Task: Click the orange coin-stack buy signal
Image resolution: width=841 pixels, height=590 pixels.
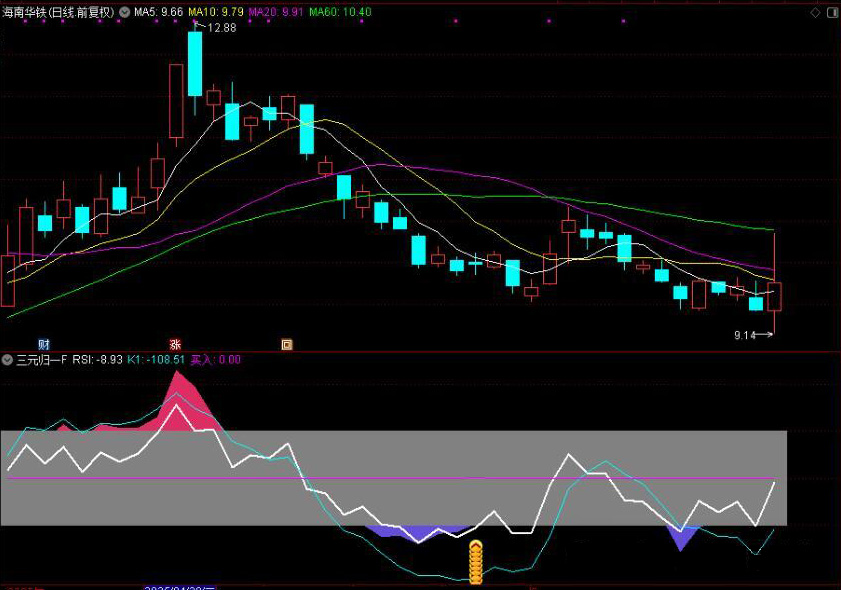Action: click(x=476, y=561)
